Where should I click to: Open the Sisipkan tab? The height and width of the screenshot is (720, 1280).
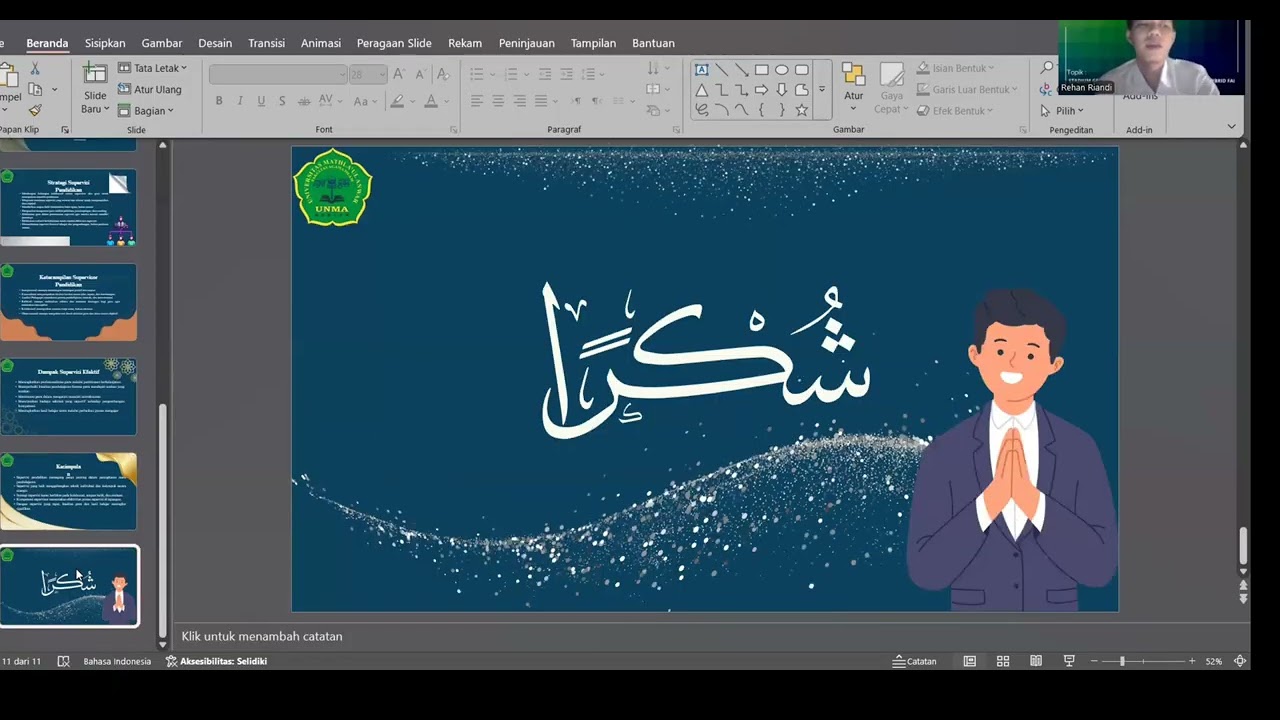(105, 43)
